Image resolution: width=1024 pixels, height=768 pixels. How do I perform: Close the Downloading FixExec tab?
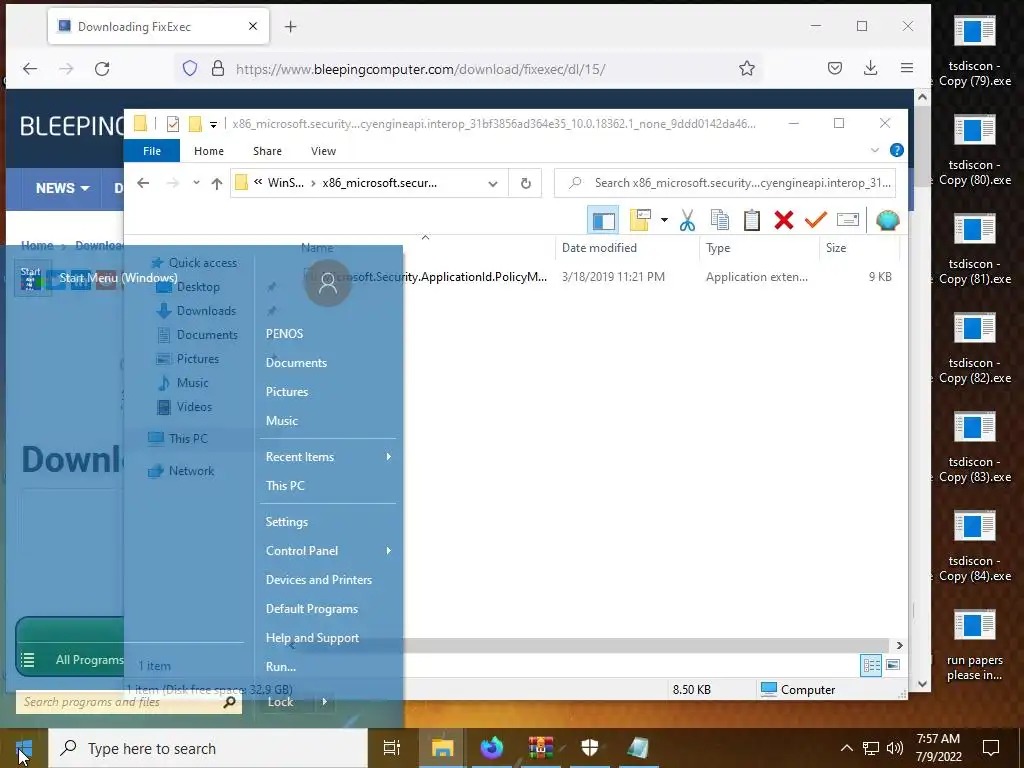tap(253, 26)
